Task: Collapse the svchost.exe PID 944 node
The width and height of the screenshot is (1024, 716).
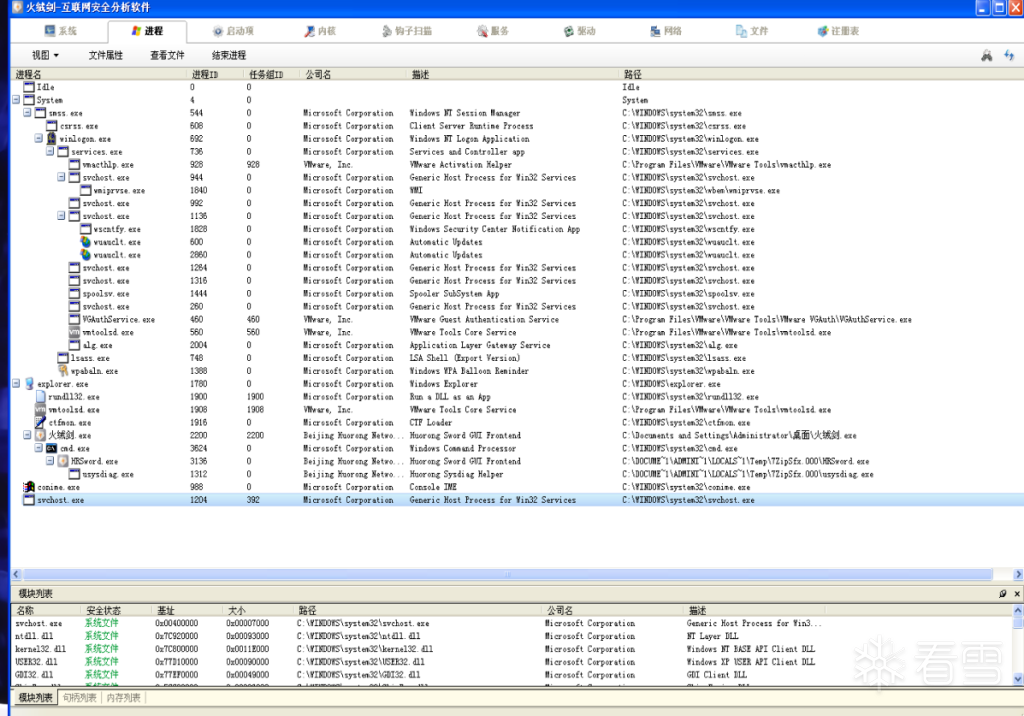Action: (x=61, y=177)
